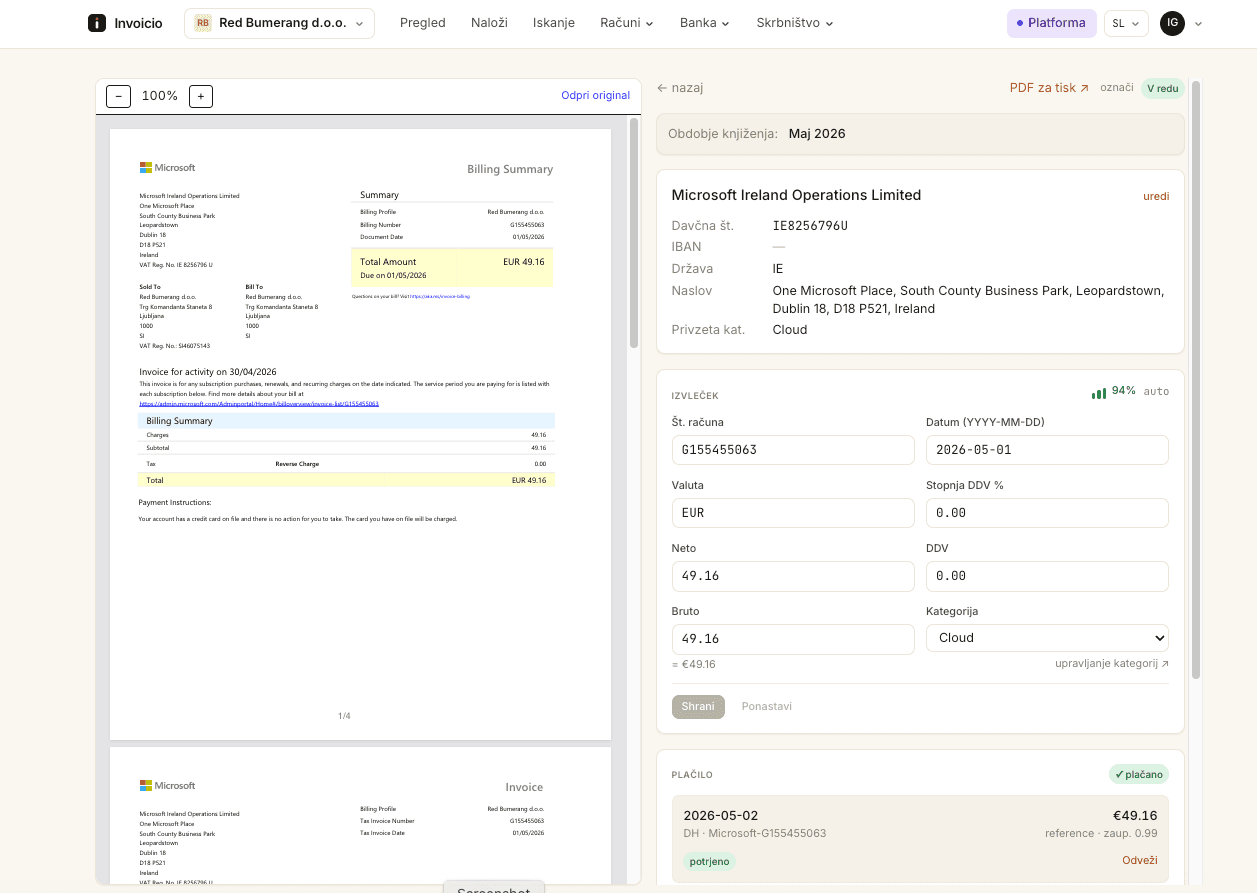Screen dimensions: 1257x893
Task: Click the Platforma button
Action: coord(1051,23)
